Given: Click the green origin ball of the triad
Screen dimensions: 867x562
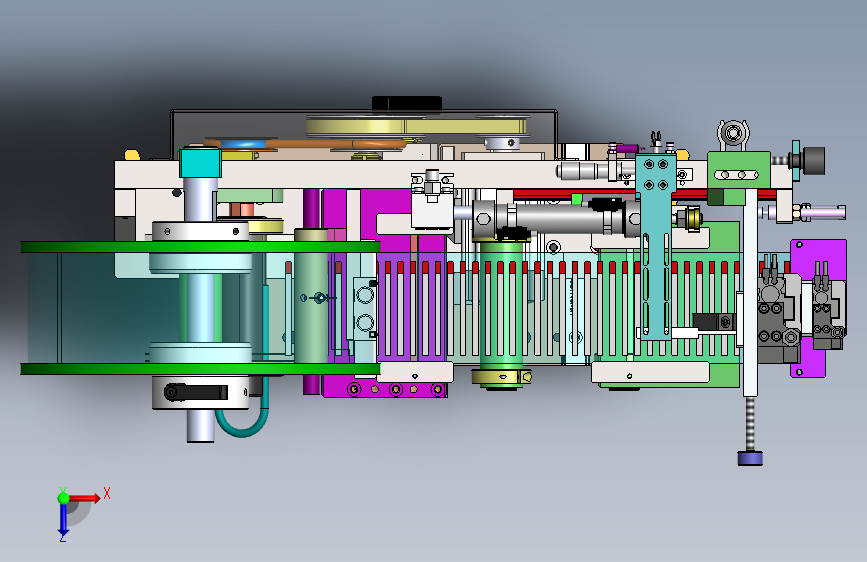Looking at the screenshot, I should pos(63,498).
